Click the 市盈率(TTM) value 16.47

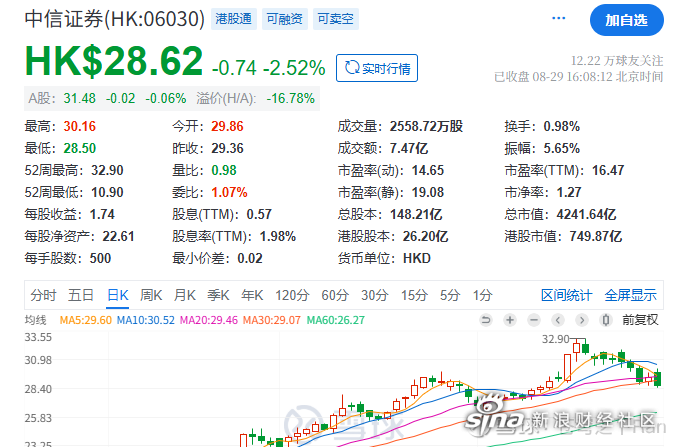coord(608,170)
